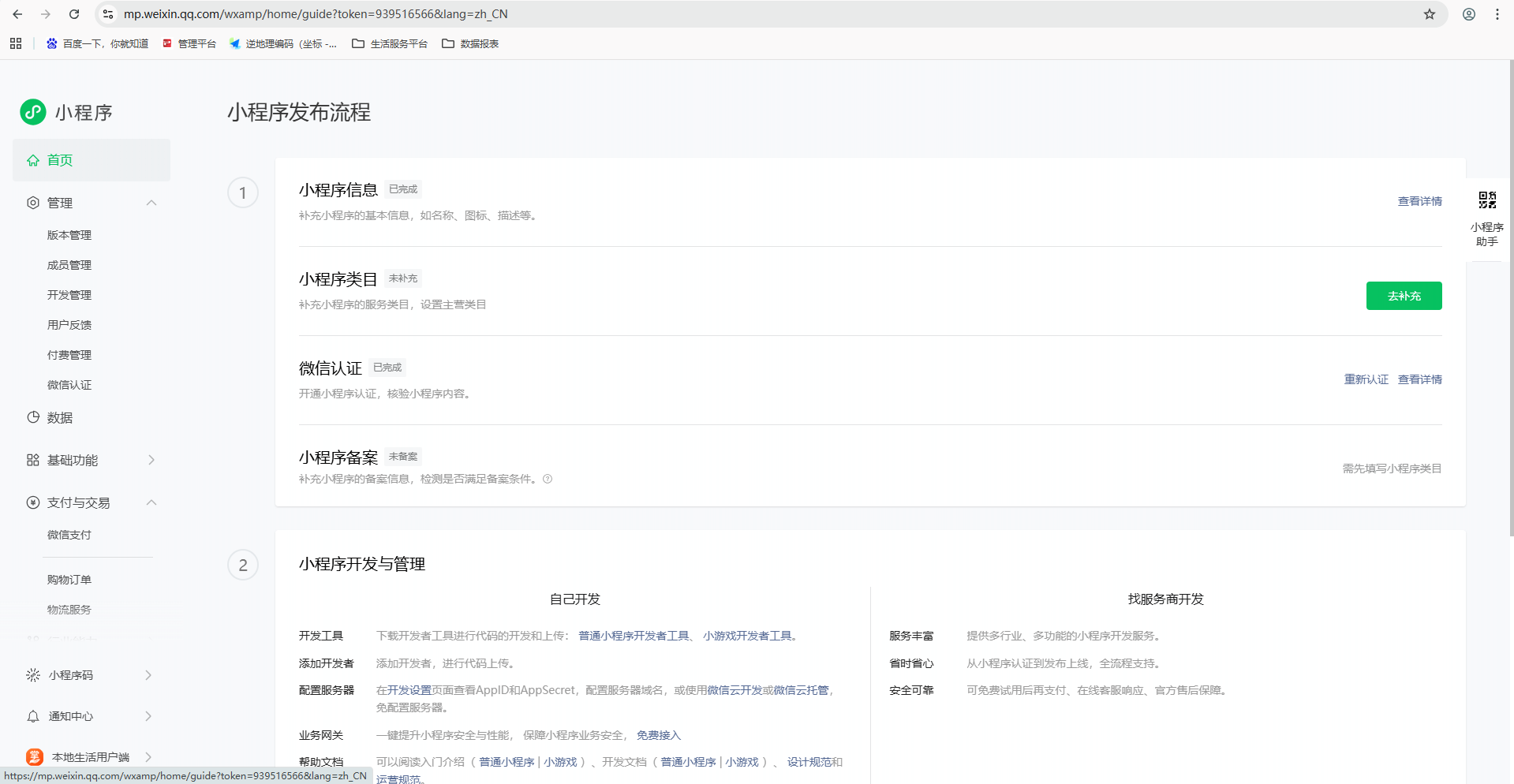
Task: Open 小游戏开发者工具 download link
Action: click(x=747, y=636)
